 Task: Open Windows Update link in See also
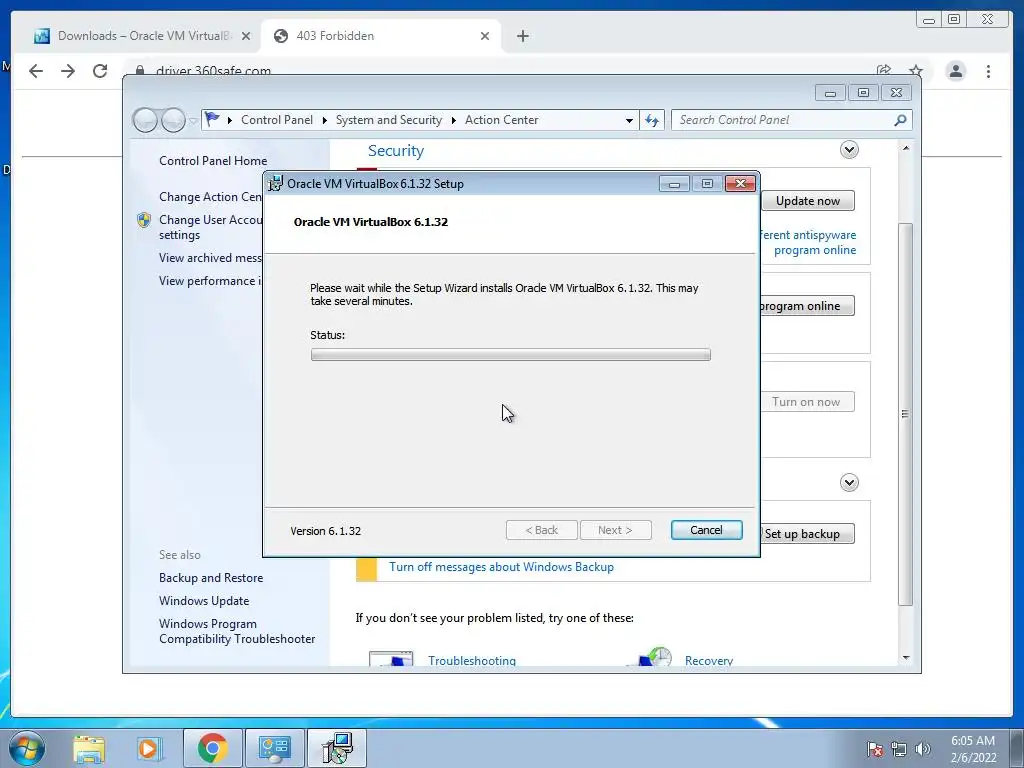point(204,601)
